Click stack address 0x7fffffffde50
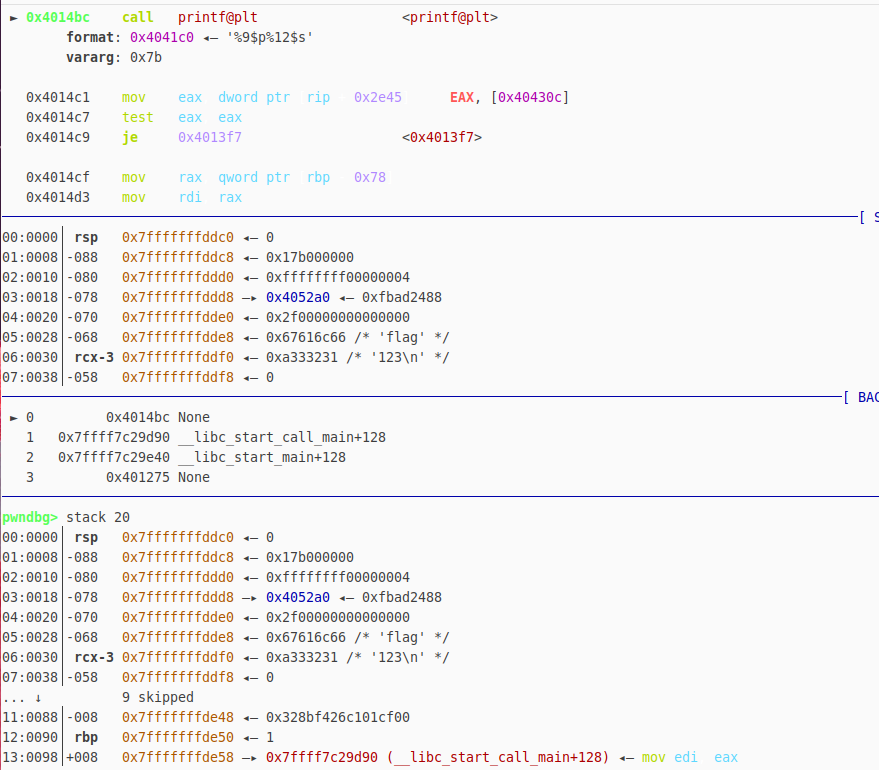The width and height of the screenshot is (879, 770). coord(178,738)
